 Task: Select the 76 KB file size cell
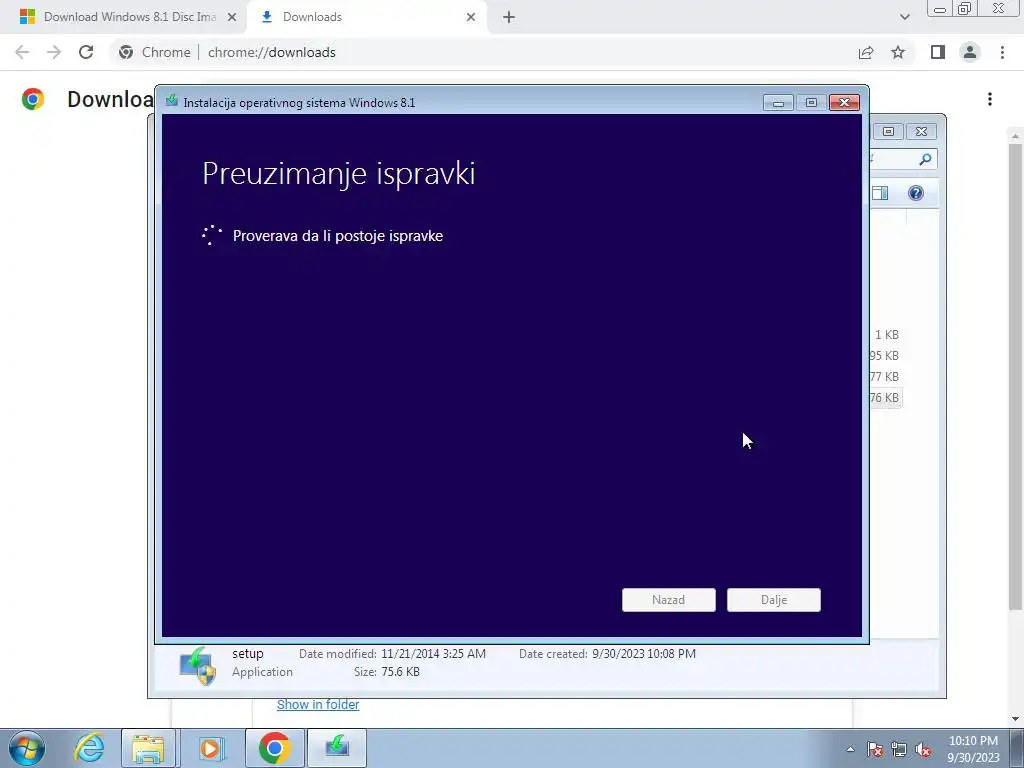(884, 398)
